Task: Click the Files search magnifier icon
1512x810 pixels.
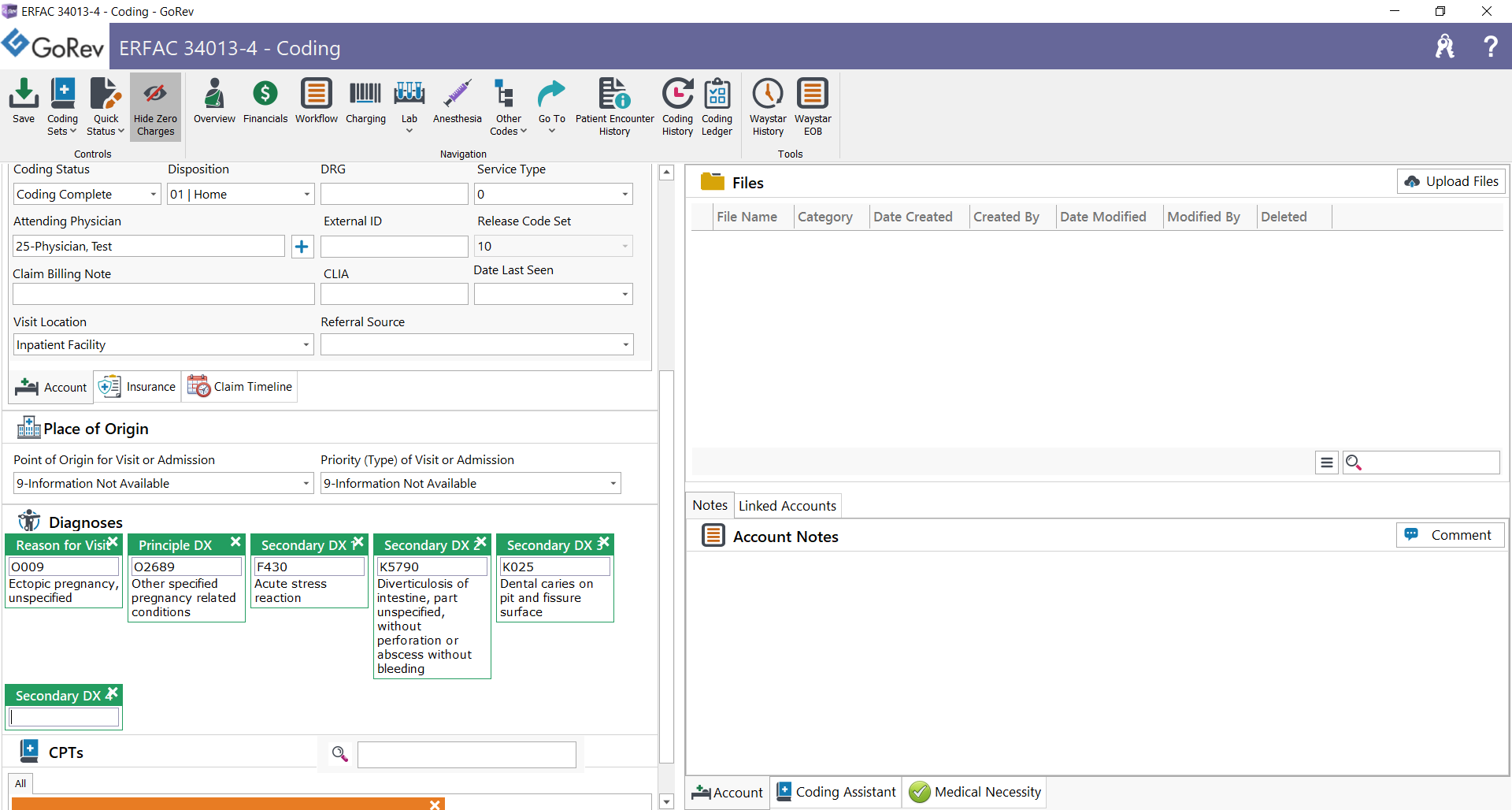Action: click(x=1354, y=463)
